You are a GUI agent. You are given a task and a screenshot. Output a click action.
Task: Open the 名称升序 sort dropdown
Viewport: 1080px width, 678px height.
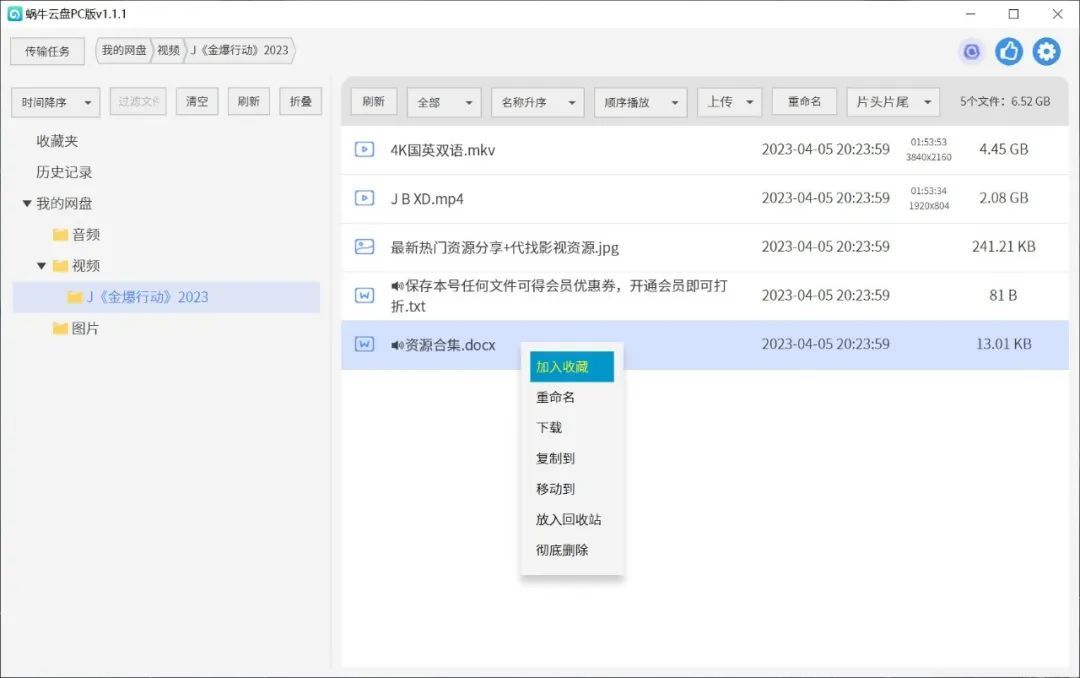coord(538,103)
